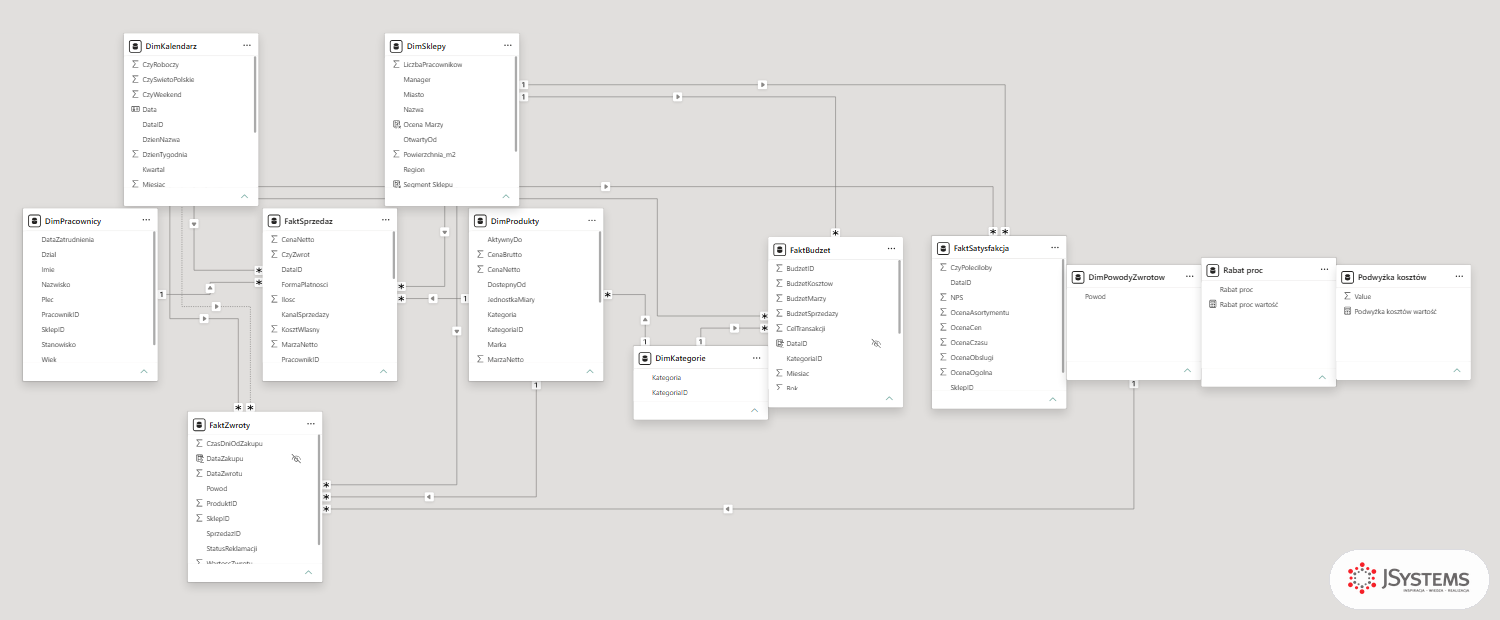This screenshot has width=1500, height=620.
Task: Collapse the FaktSprzedaz table card
Action: pyautogui.click(x=383, y=371)
